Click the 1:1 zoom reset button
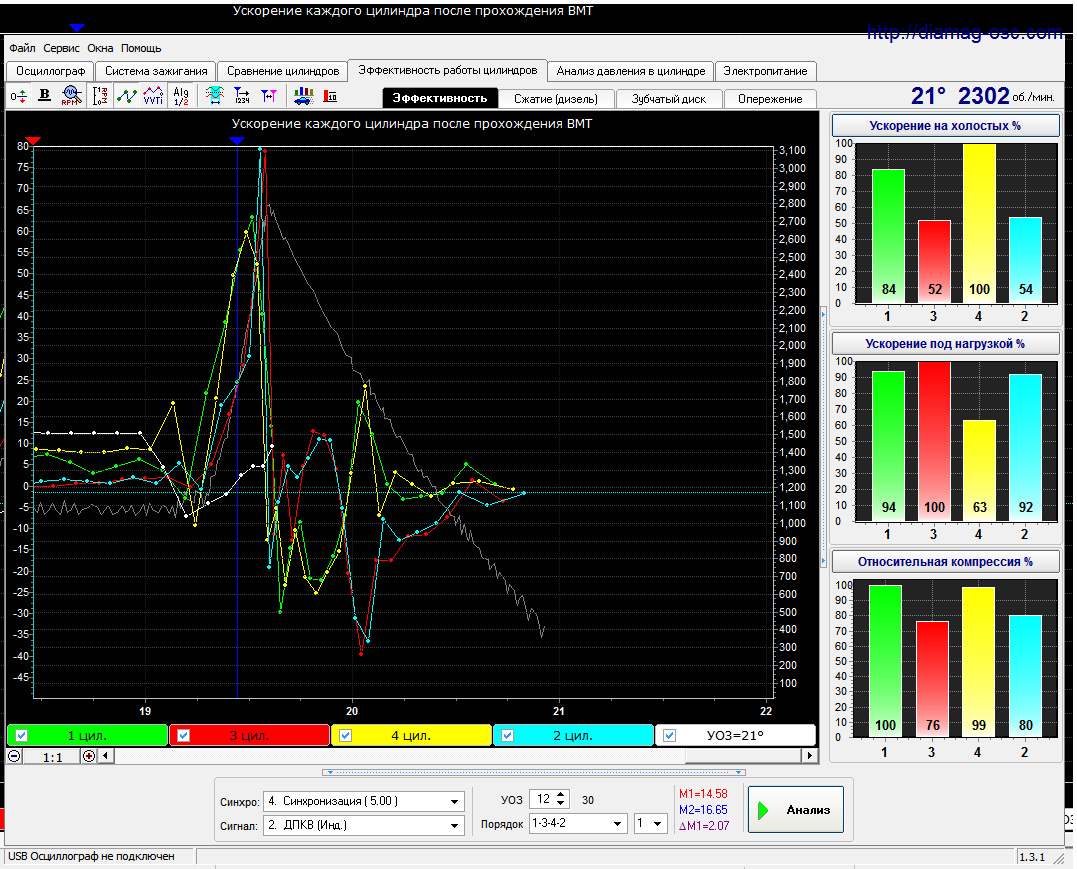Image resolution: width=1077 pixels, height=869 pixels. (x=52, y=757)
